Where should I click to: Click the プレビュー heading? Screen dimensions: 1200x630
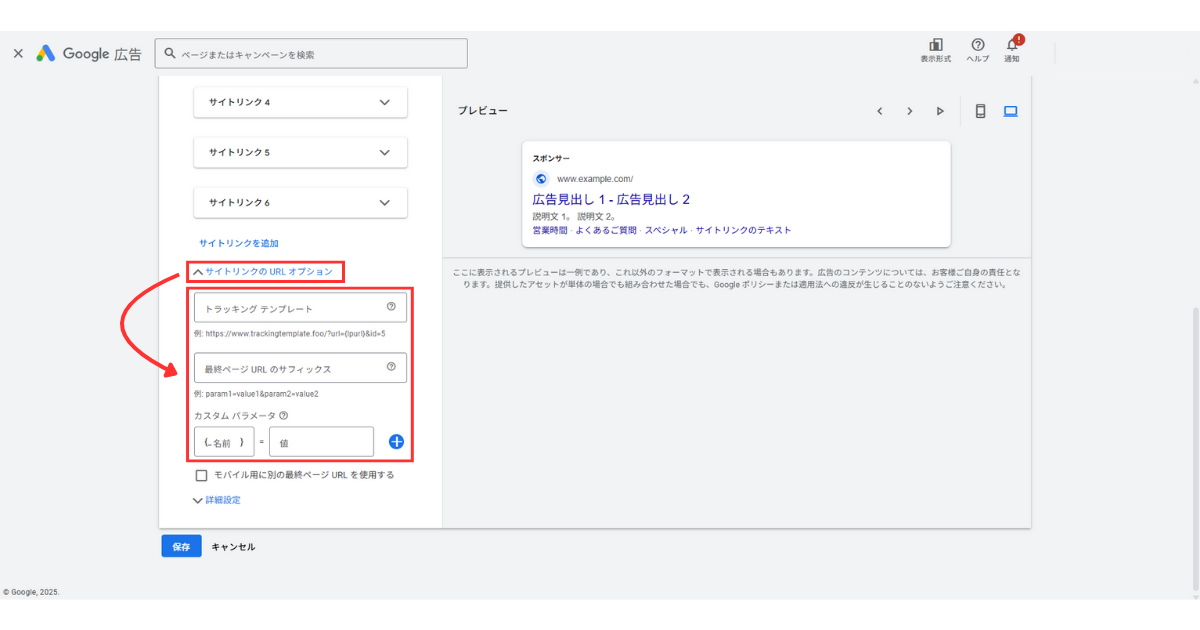[x=483, y=111]
